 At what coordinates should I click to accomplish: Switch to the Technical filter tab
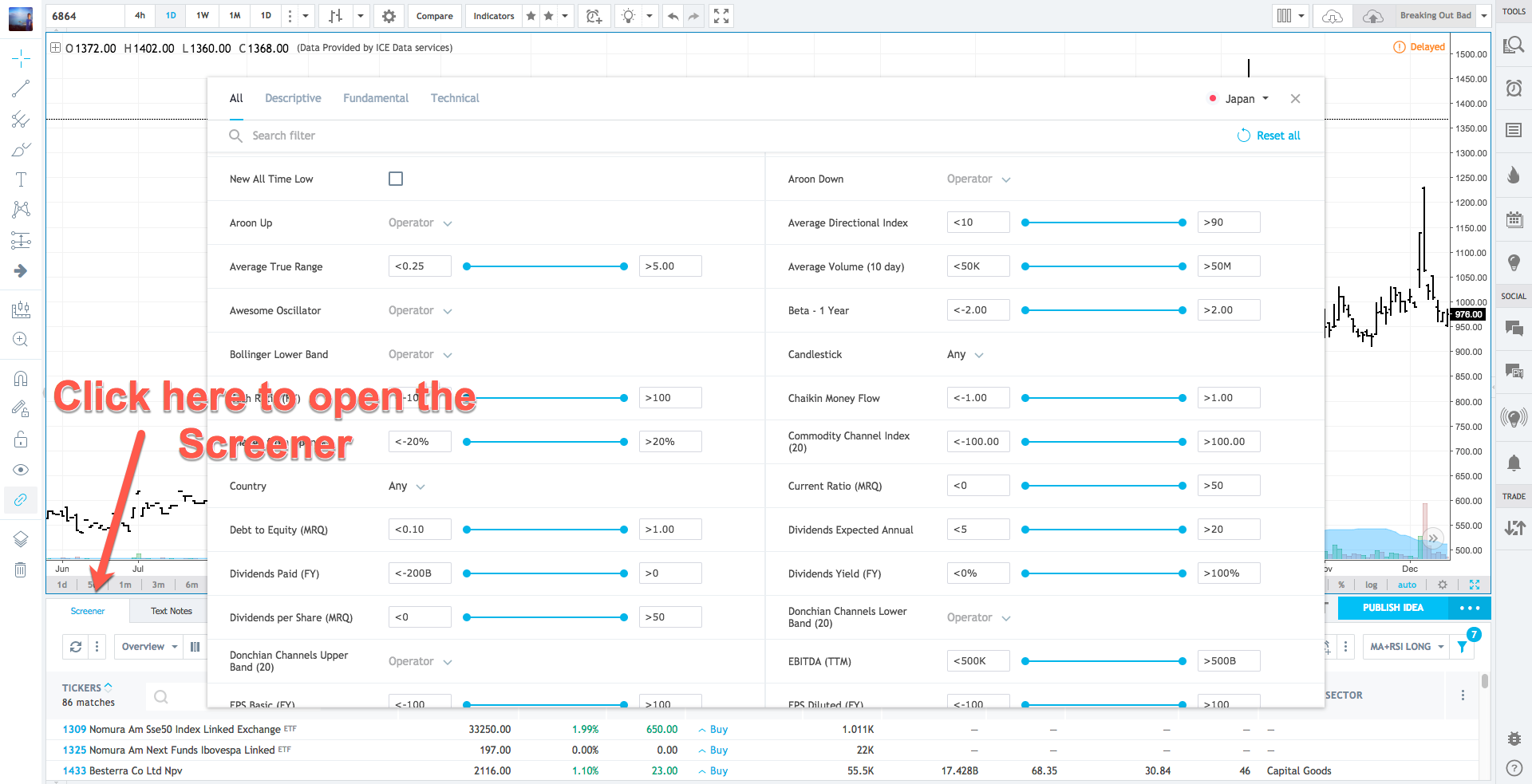click(455, 98)
